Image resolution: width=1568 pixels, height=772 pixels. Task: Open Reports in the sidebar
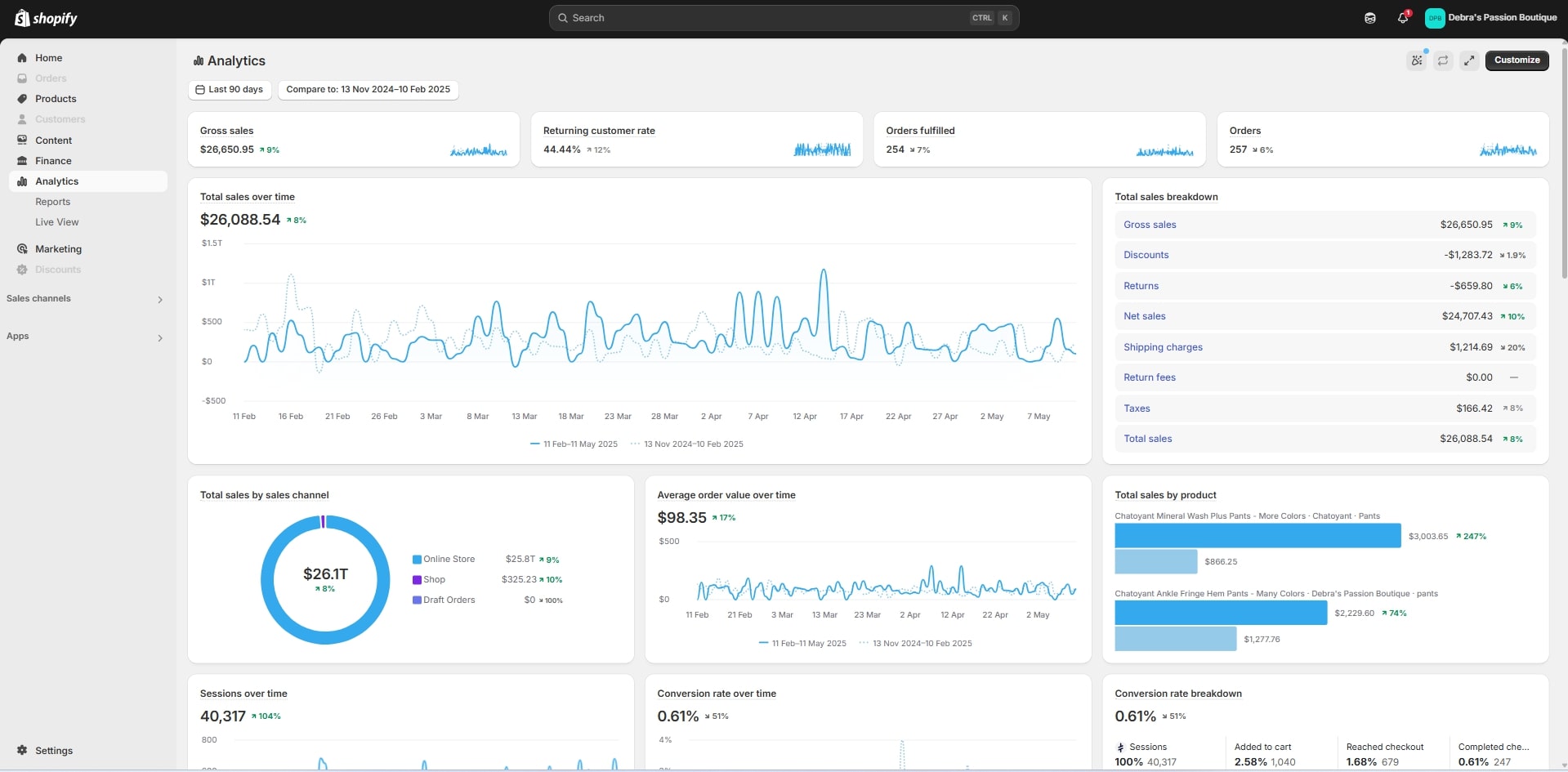pos(53,202)
